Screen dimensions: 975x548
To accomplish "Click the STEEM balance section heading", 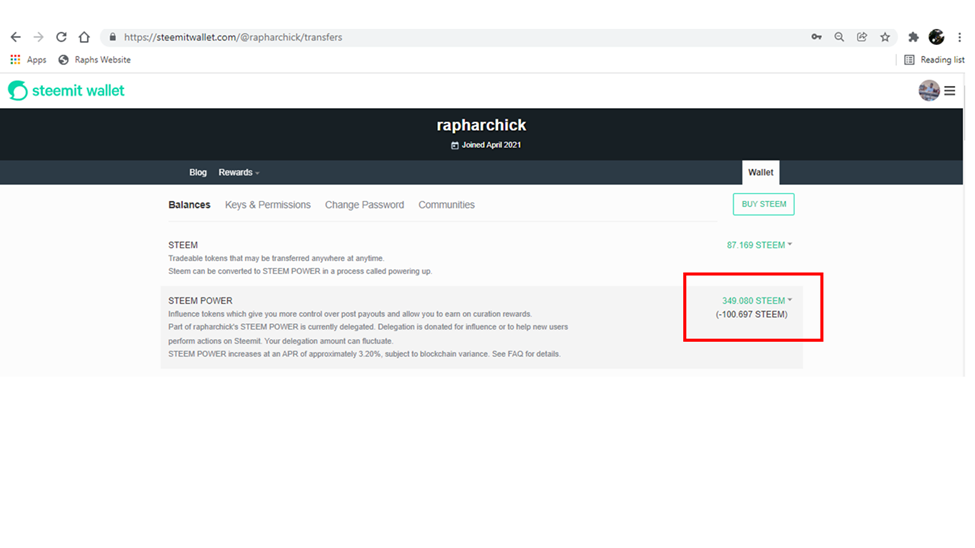I will click(x=183, y=245).
